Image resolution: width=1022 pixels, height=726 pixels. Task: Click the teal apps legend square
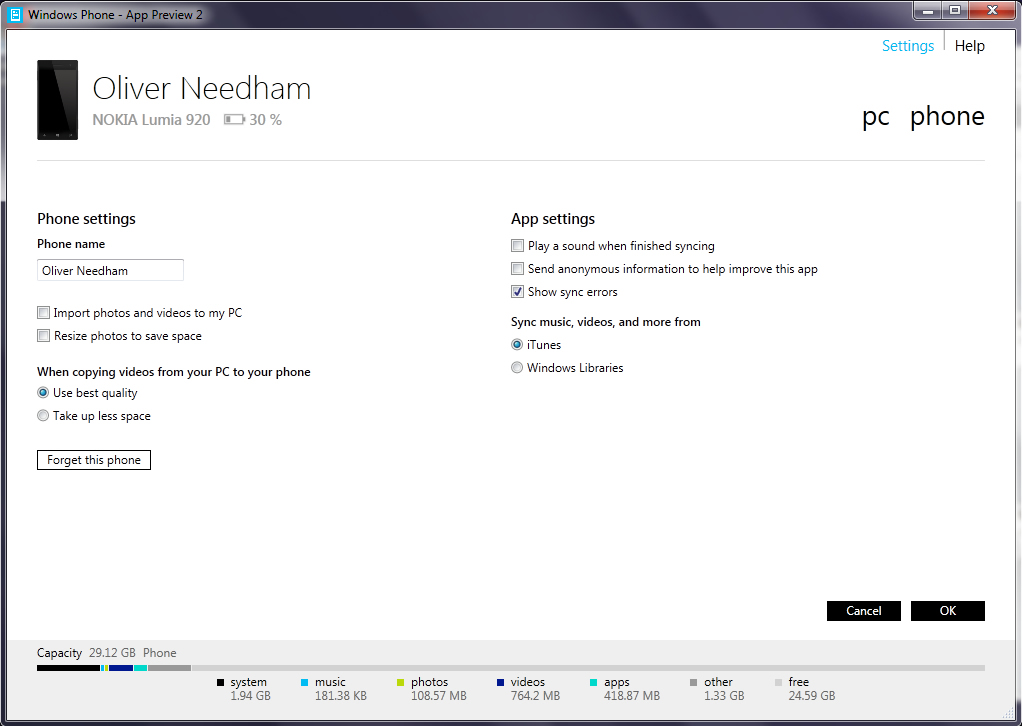coord(593,682)
